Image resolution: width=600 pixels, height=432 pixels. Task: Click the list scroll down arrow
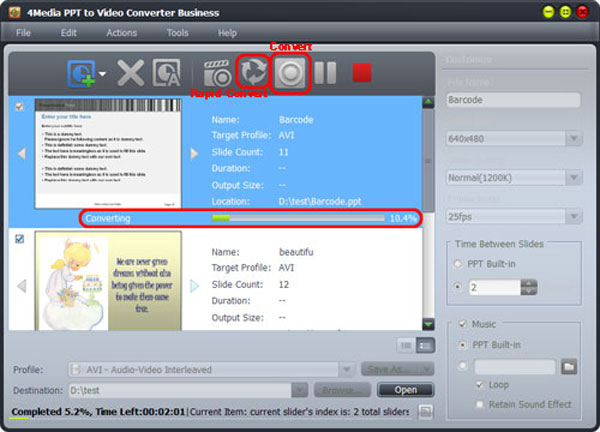(x=428, y=324)
